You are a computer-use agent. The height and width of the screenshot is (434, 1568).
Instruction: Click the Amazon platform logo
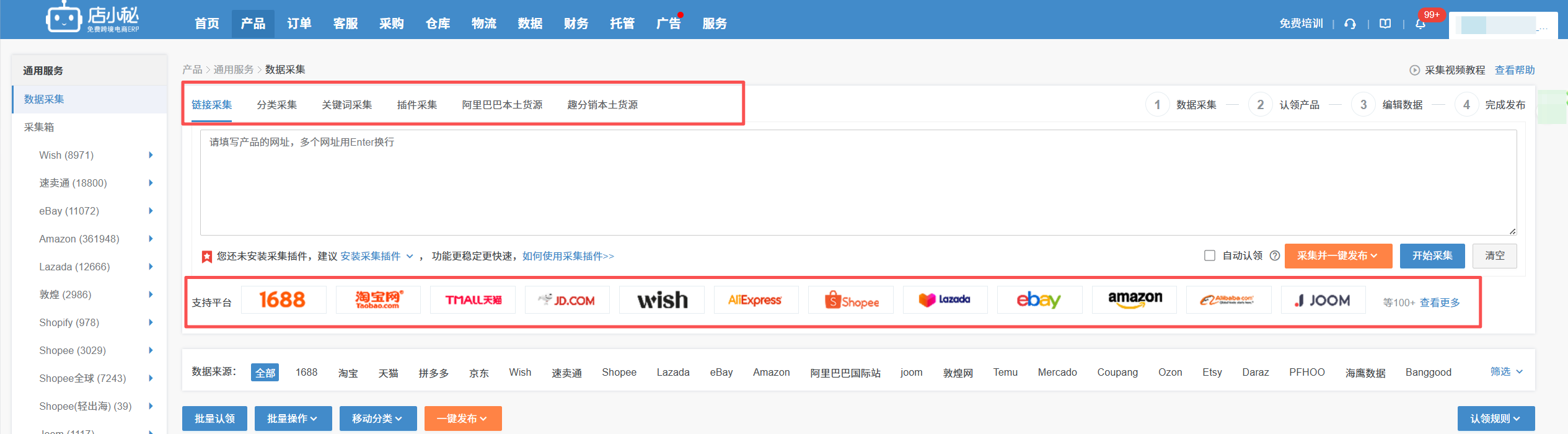(x=1134, y=300)
